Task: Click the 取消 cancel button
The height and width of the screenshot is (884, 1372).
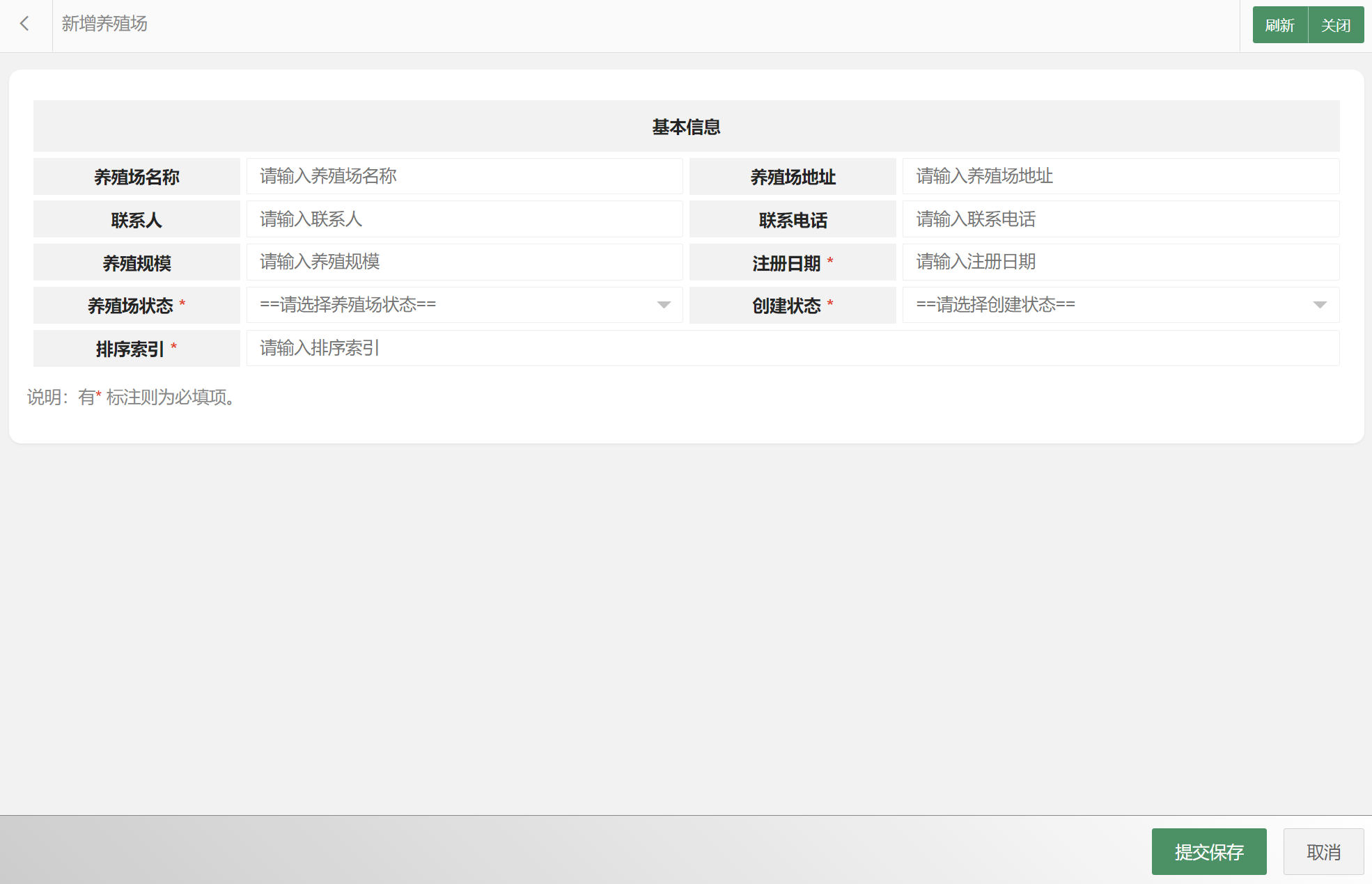Action: coord(1323,851)
